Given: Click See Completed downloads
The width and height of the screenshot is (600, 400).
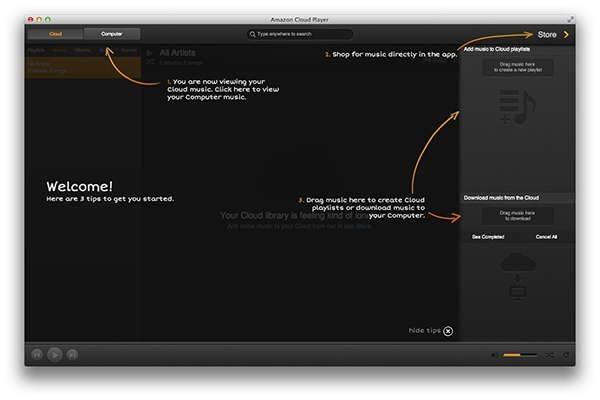Looking at the screenshot, I should [x=488, y=237].
